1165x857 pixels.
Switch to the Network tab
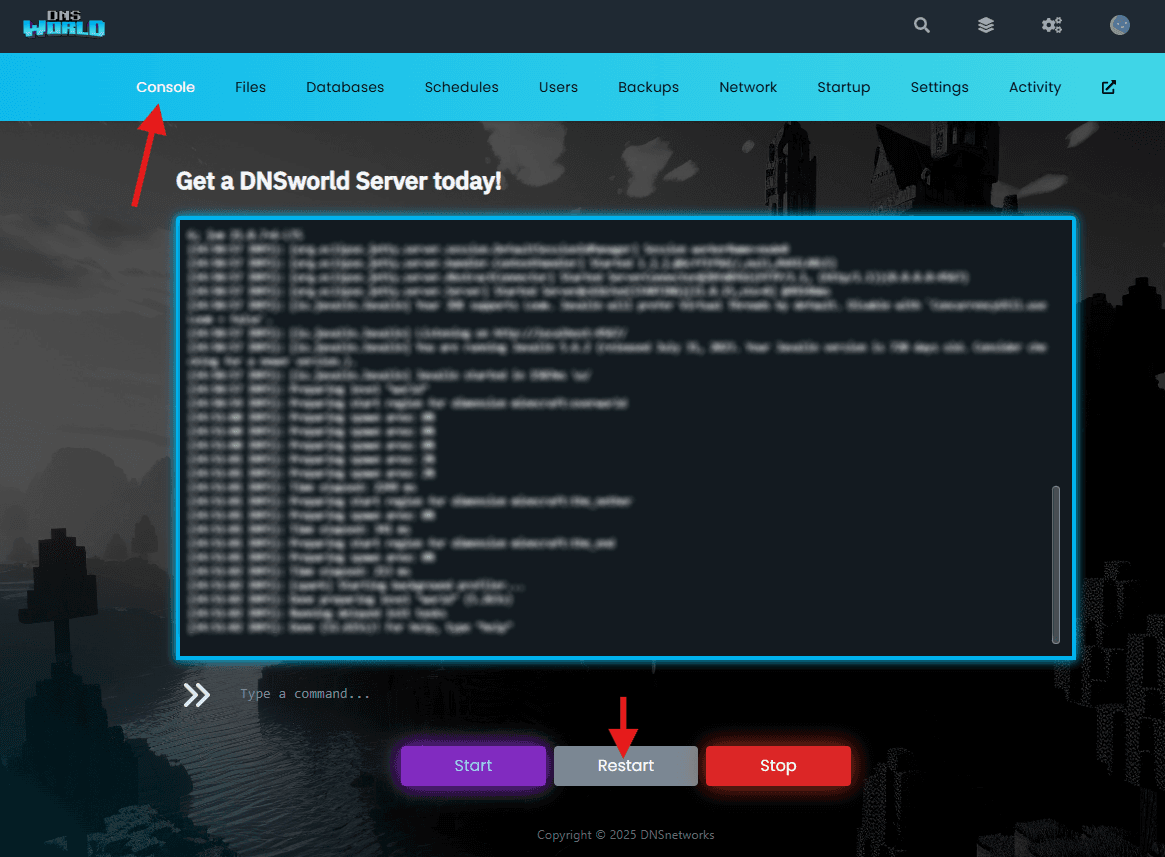pyautogui.click(x=748, y=87)
